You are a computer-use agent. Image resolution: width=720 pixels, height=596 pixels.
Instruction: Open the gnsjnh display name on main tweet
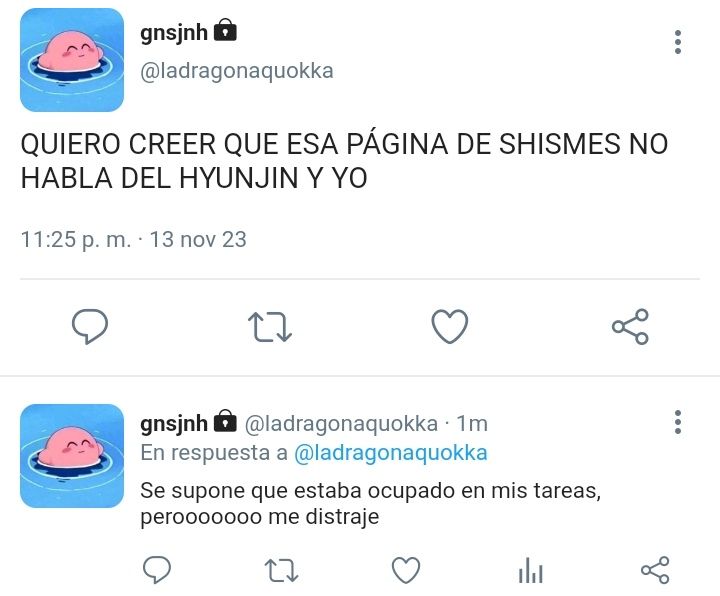(x=174, y=33)
